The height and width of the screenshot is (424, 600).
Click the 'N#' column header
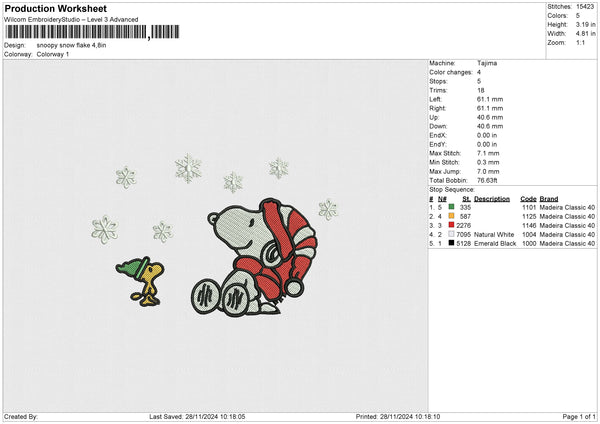point(442,199)
